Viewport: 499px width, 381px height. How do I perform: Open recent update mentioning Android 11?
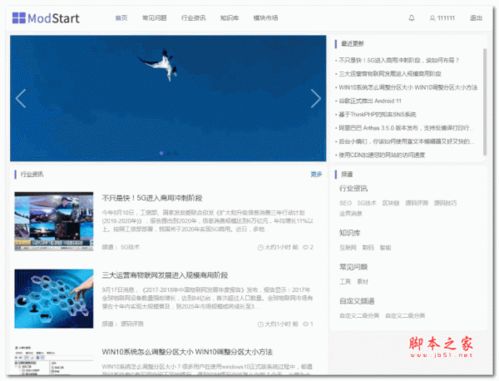point(370,101)
